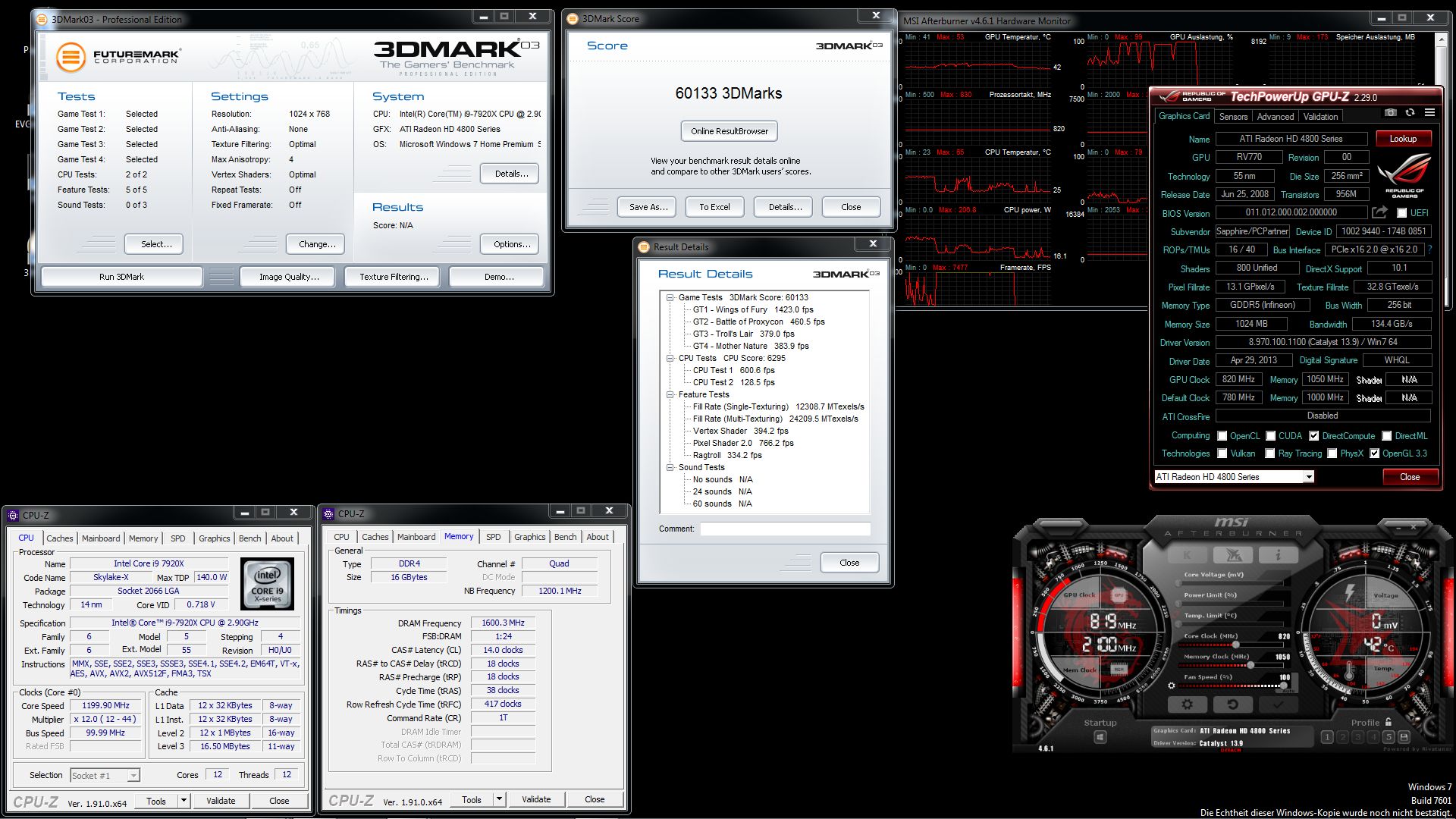Toggle the DirectML checkbox in GPU-Z
Viewport: 1456px width, 819px height.
coord(1386,436)
